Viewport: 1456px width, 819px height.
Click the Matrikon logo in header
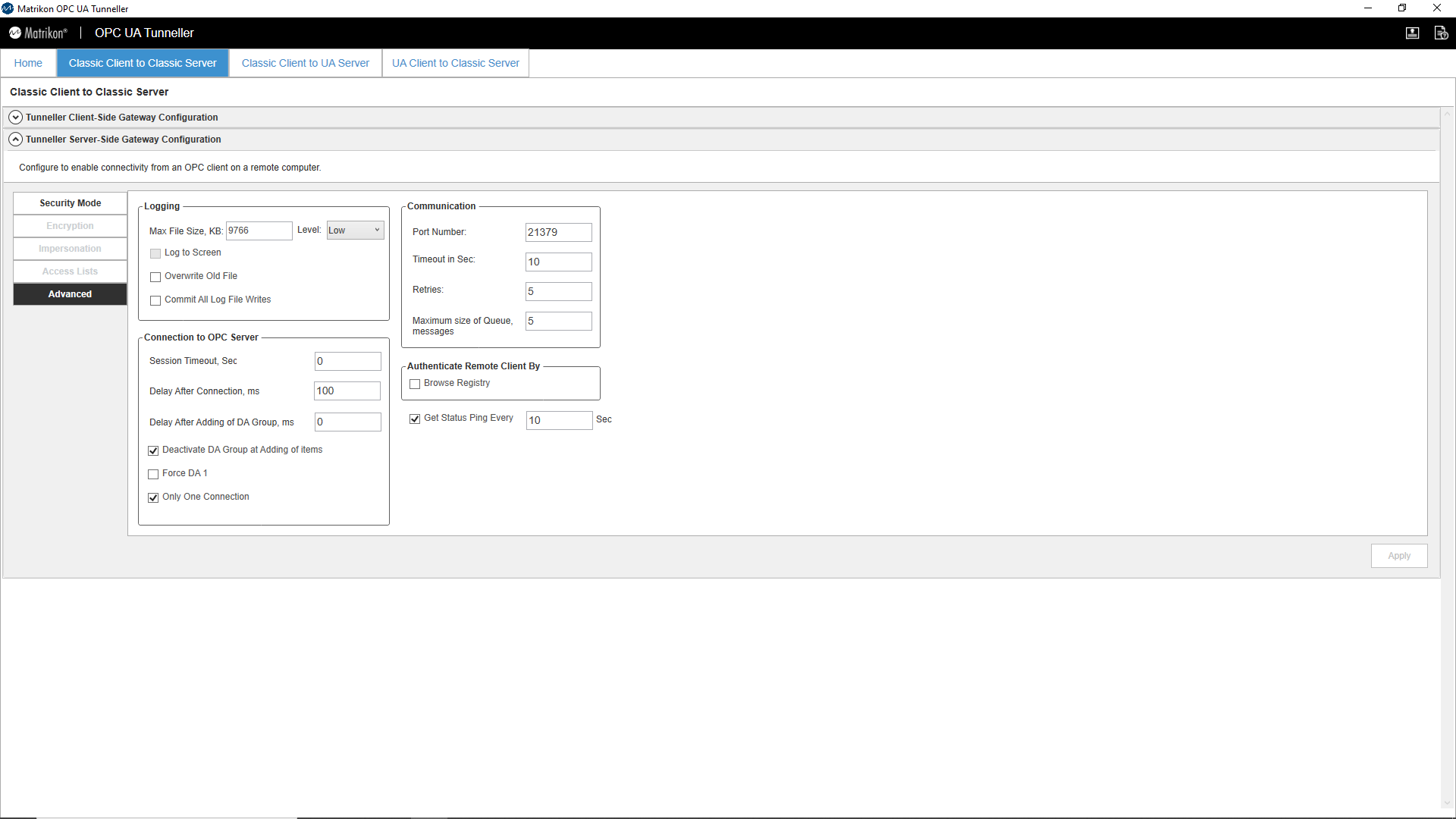pos(38,33)
